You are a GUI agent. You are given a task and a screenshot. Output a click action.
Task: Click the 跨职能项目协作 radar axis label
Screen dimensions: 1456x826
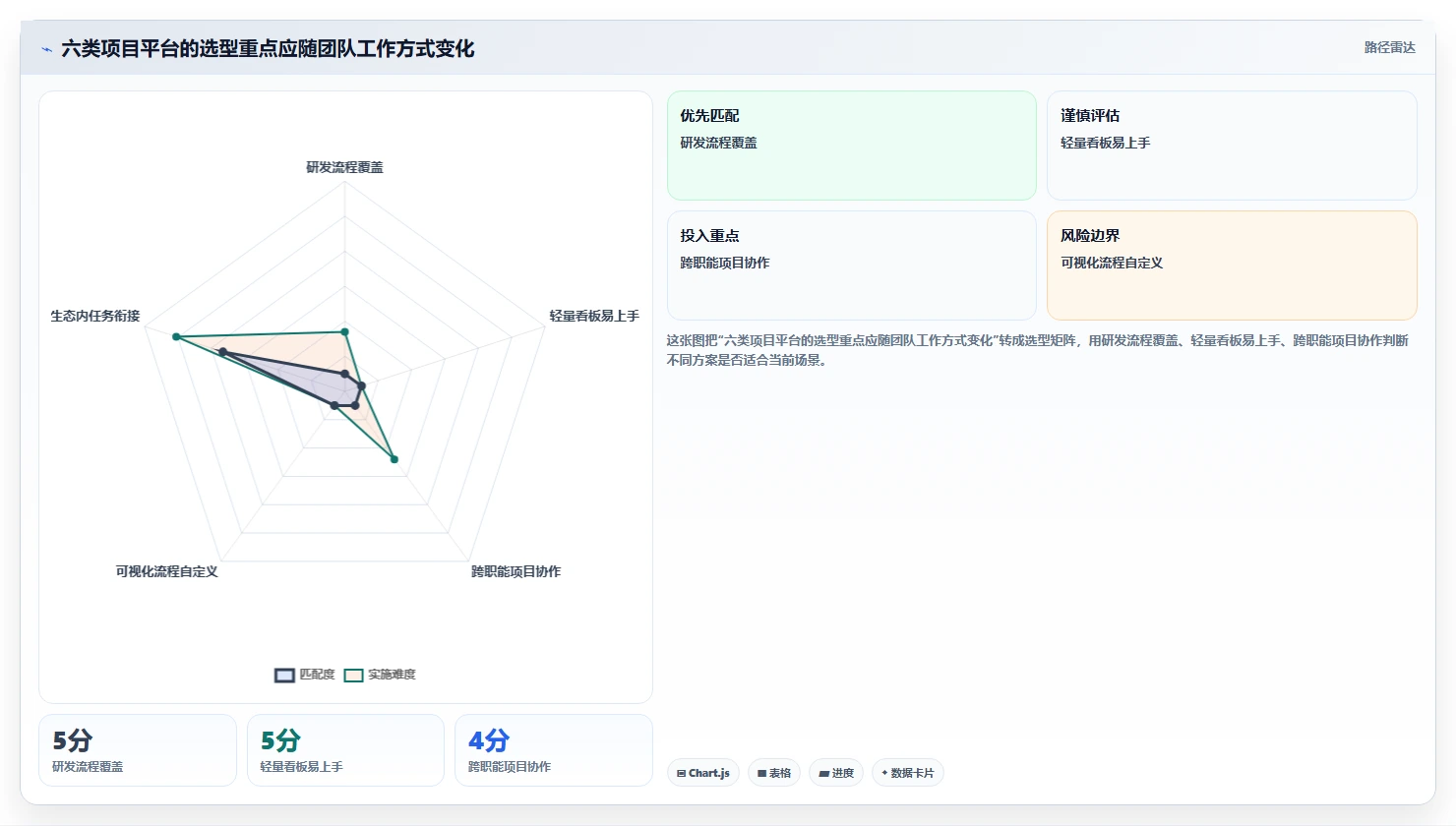(516, 571)
